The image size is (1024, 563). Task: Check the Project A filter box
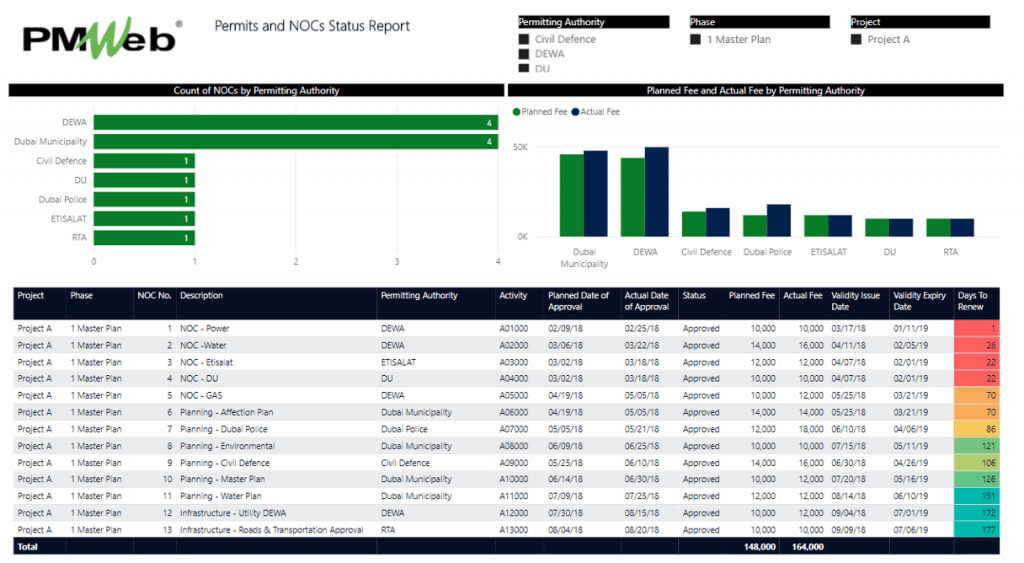pyautogui.click(x=856, y=39)
